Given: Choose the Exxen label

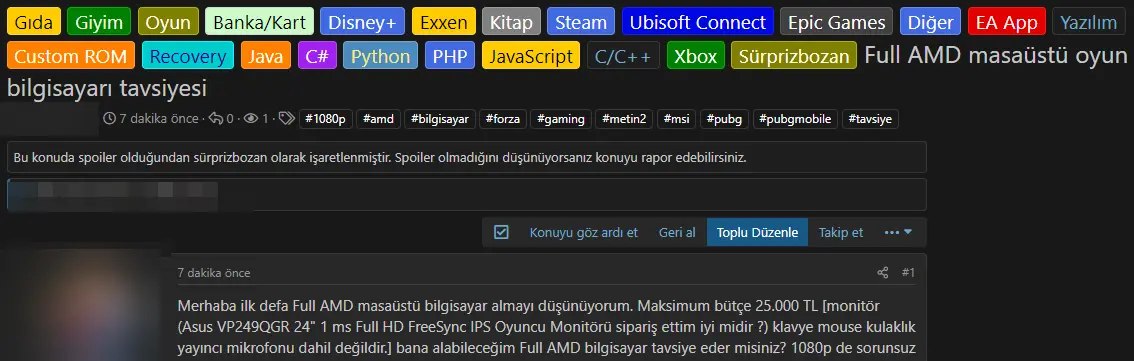Looking at the screenshot, I should click(x=443, y=22).
